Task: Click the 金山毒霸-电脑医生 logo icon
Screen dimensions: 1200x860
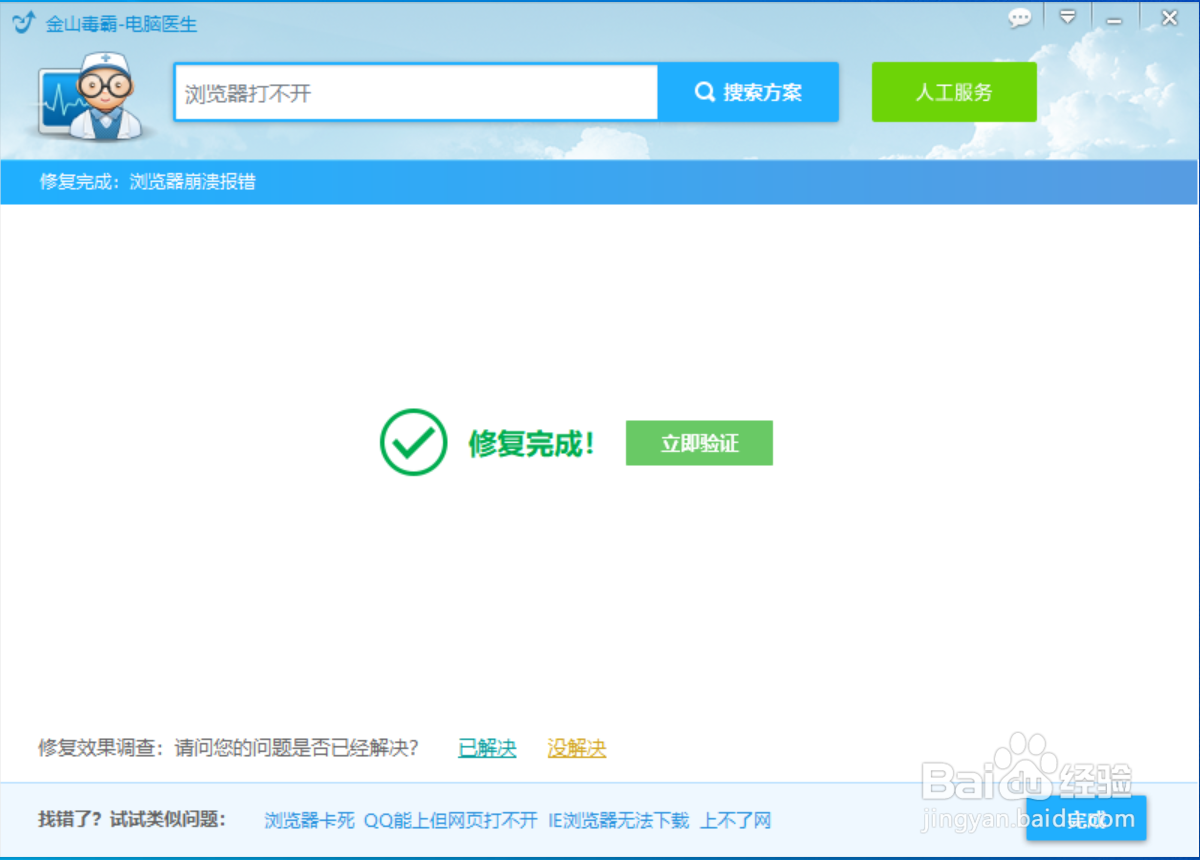Action: pos(22,20)
